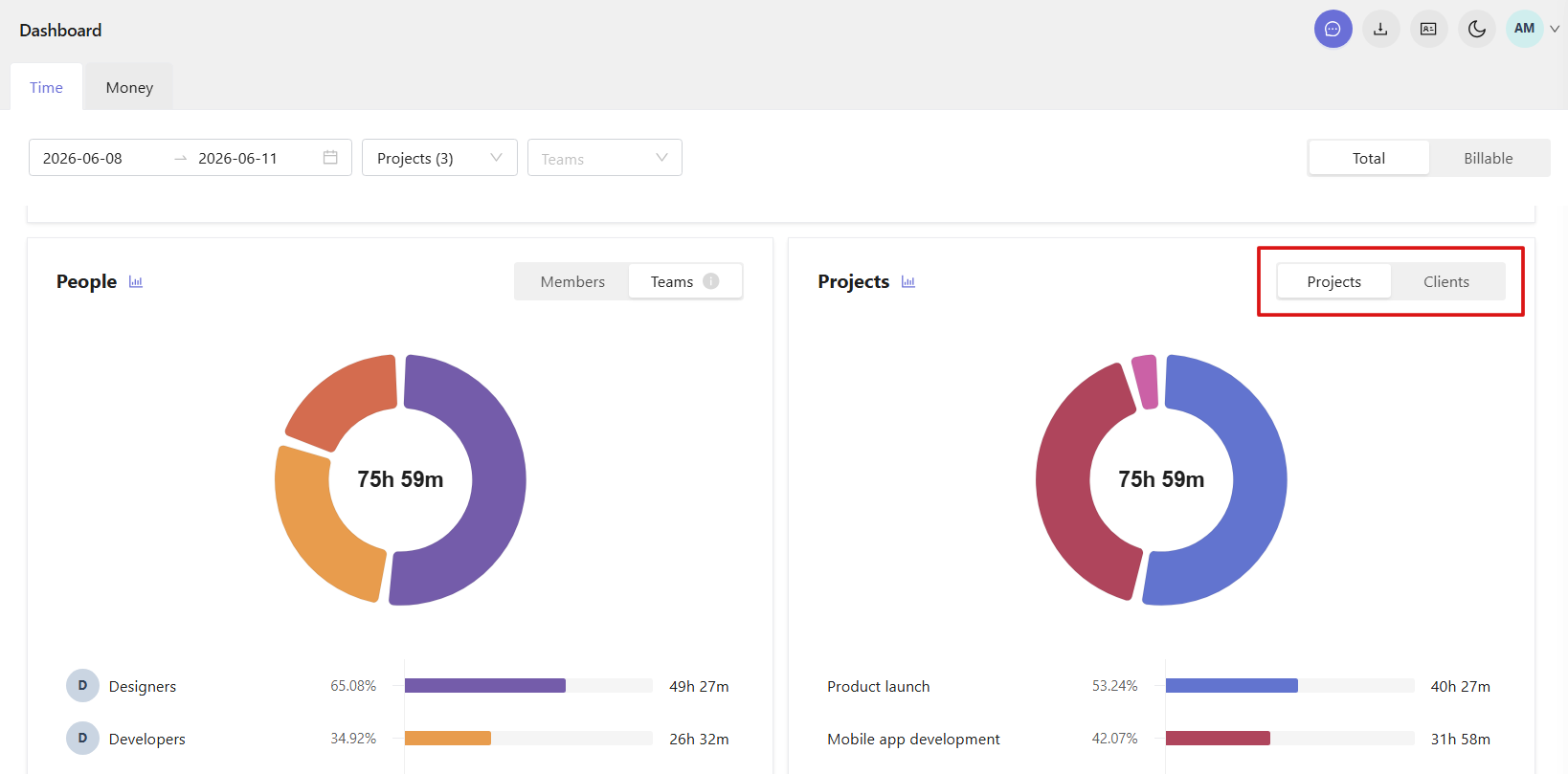Expand account menu chevron beside AM
The width and height of the screenshot is (1568, 774).
tap(1555, 29)
